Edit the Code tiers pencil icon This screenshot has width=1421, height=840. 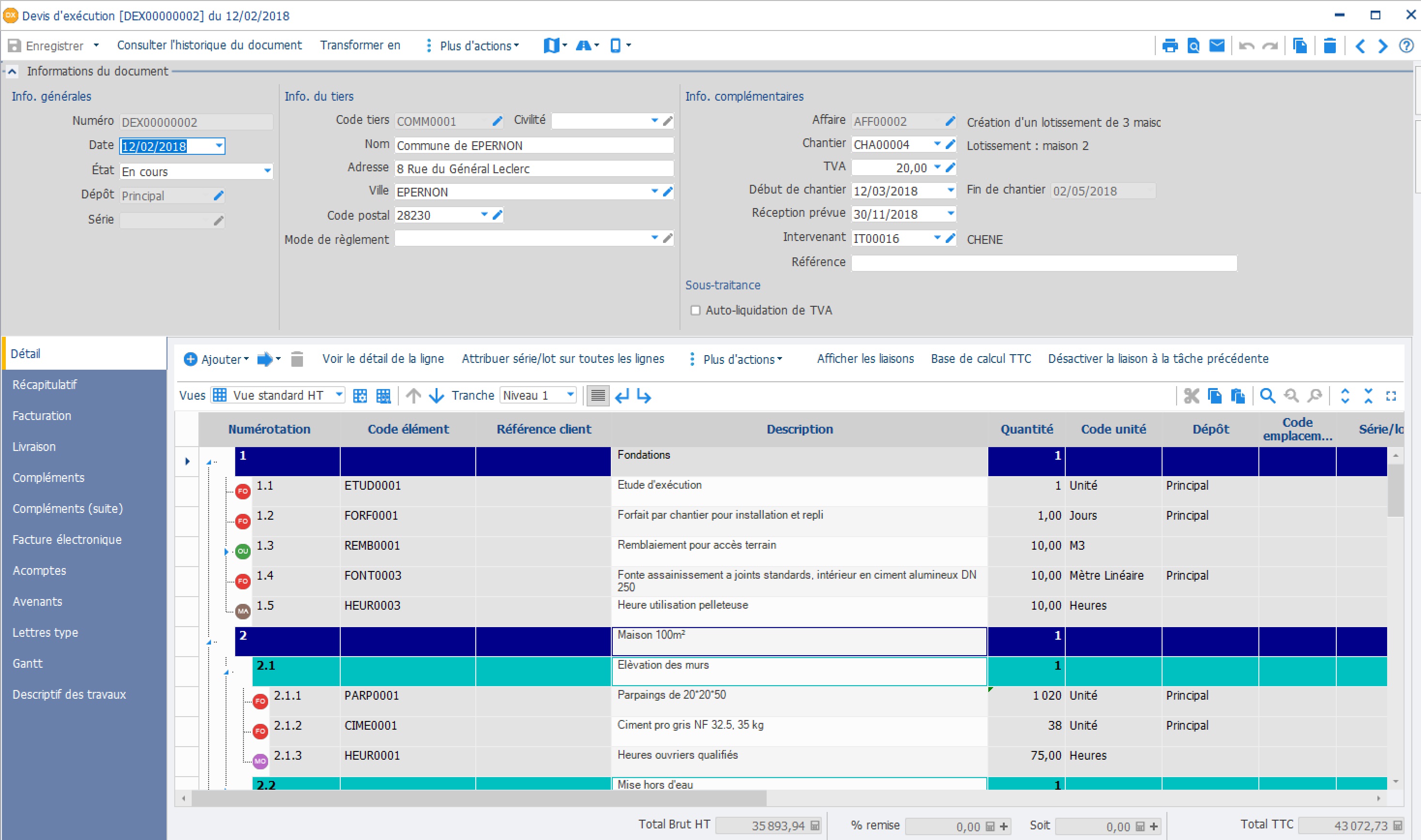click(x=497, y=121)
